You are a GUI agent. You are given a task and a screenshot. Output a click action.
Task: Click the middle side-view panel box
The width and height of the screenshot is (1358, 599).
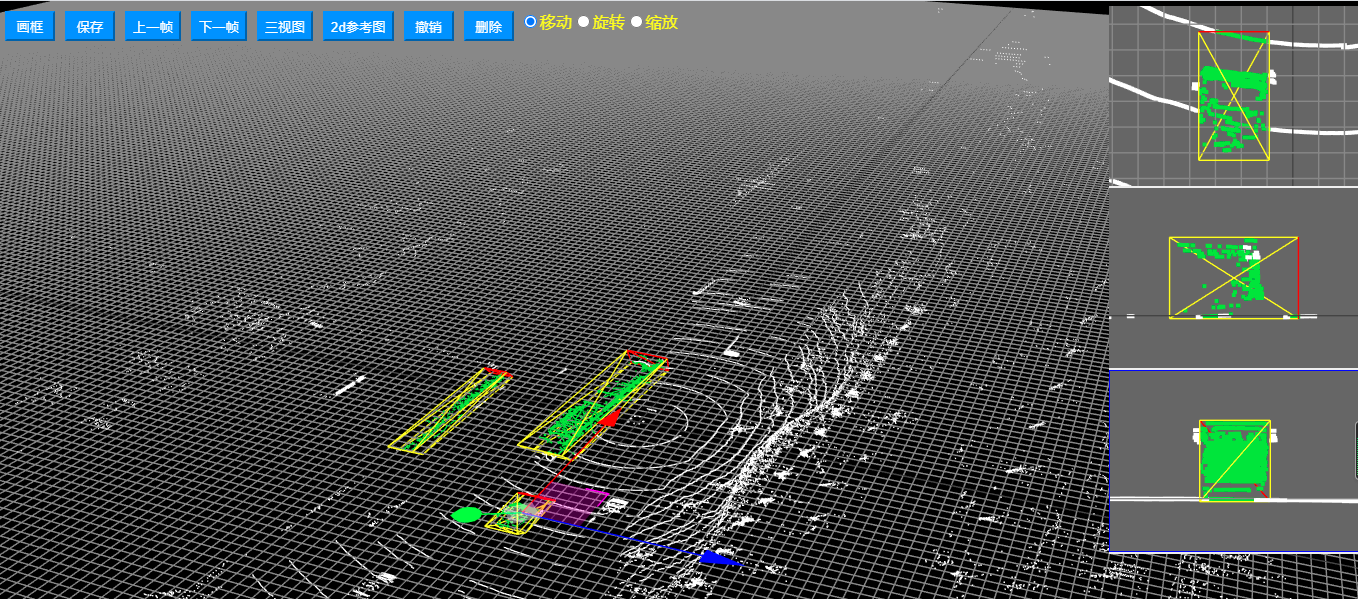click(1233, 278)
